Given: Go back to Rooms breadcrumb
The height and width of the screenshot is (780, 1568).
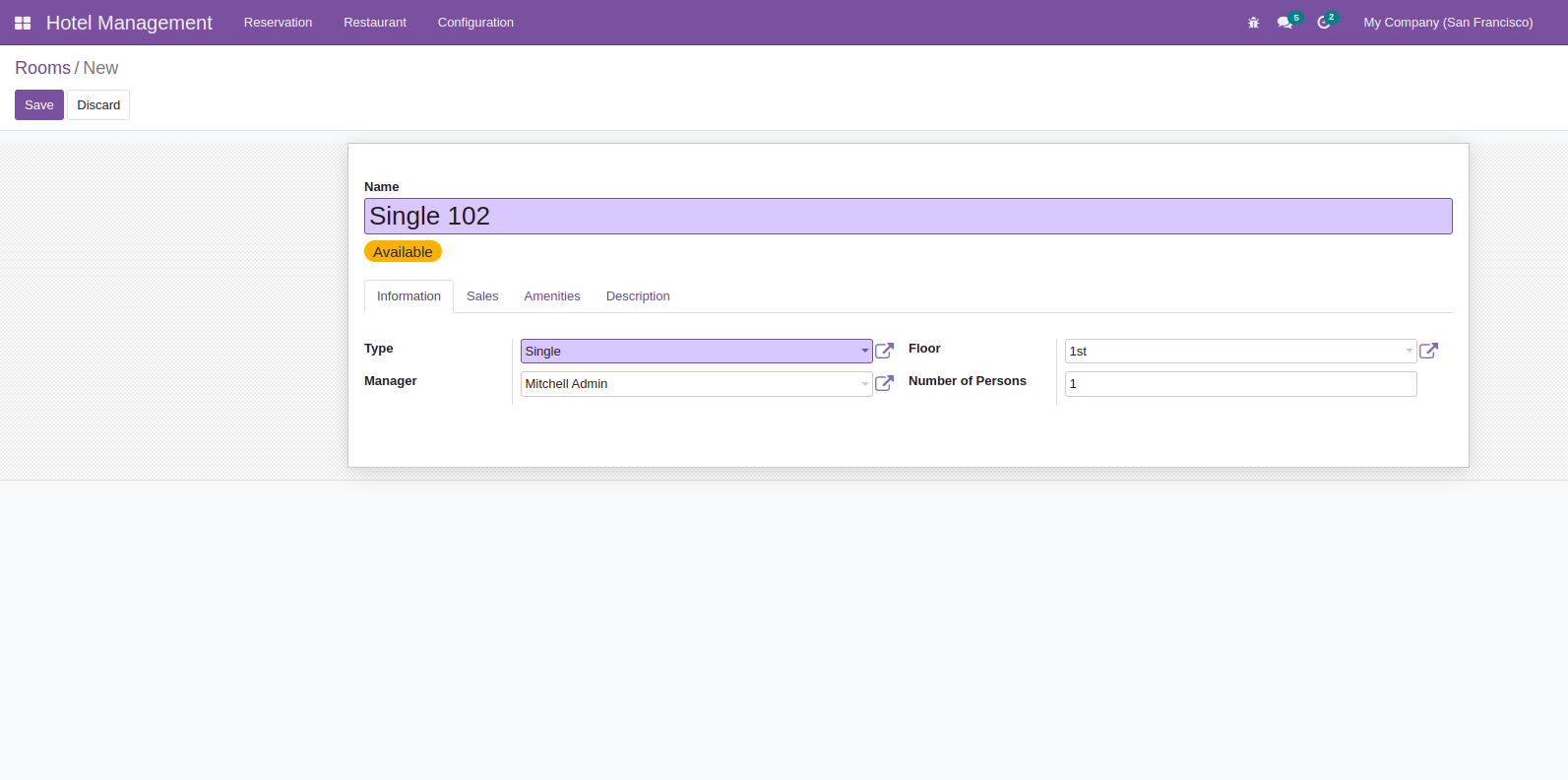Looking at the screenshot, I should [42, 68].
